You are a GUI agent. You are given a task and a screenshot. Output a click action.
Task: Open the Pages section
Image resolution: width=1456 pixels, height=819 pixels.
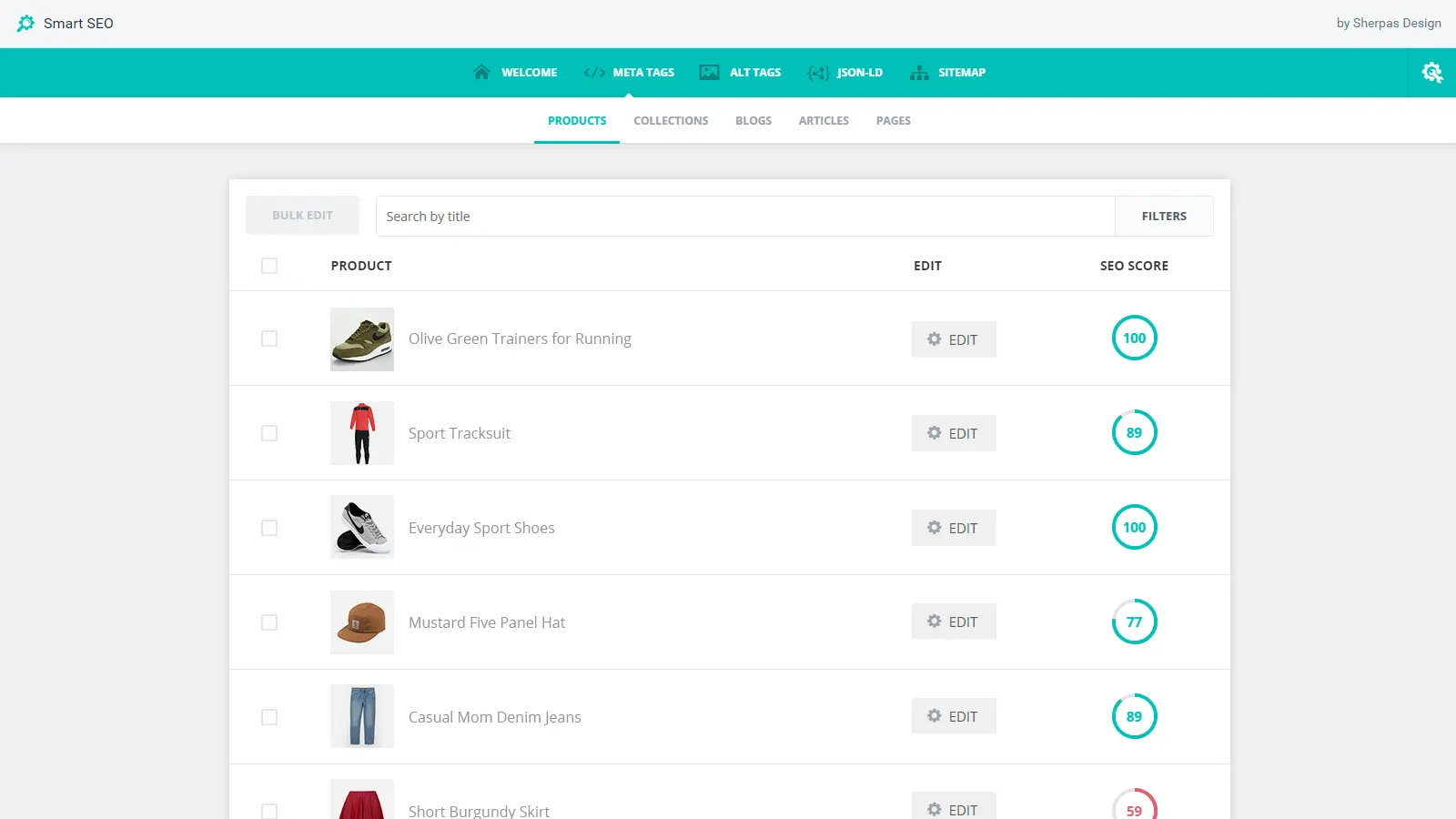coord(894,120)
